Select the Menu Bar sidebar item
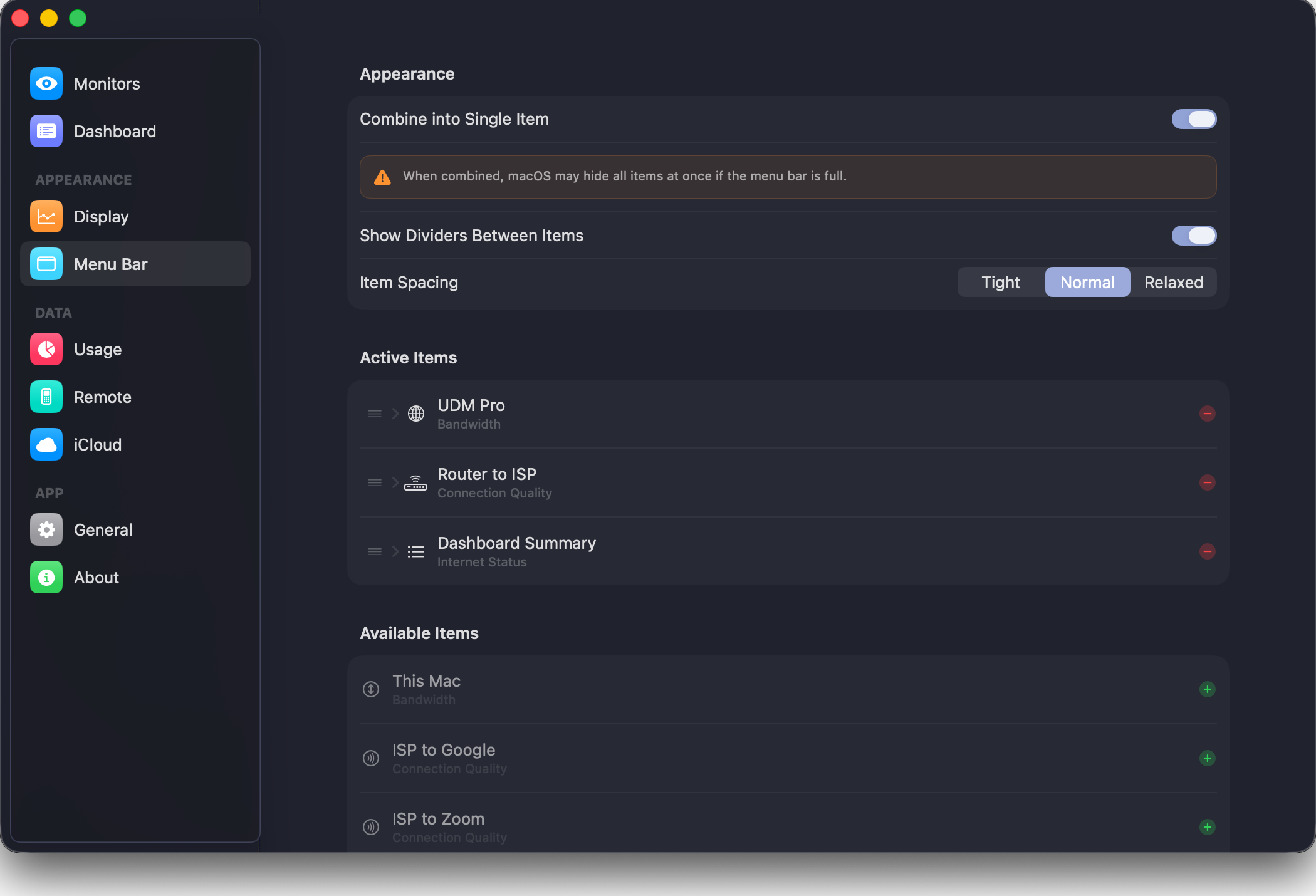Screen dimensions: 1316x896 point(135,264)
